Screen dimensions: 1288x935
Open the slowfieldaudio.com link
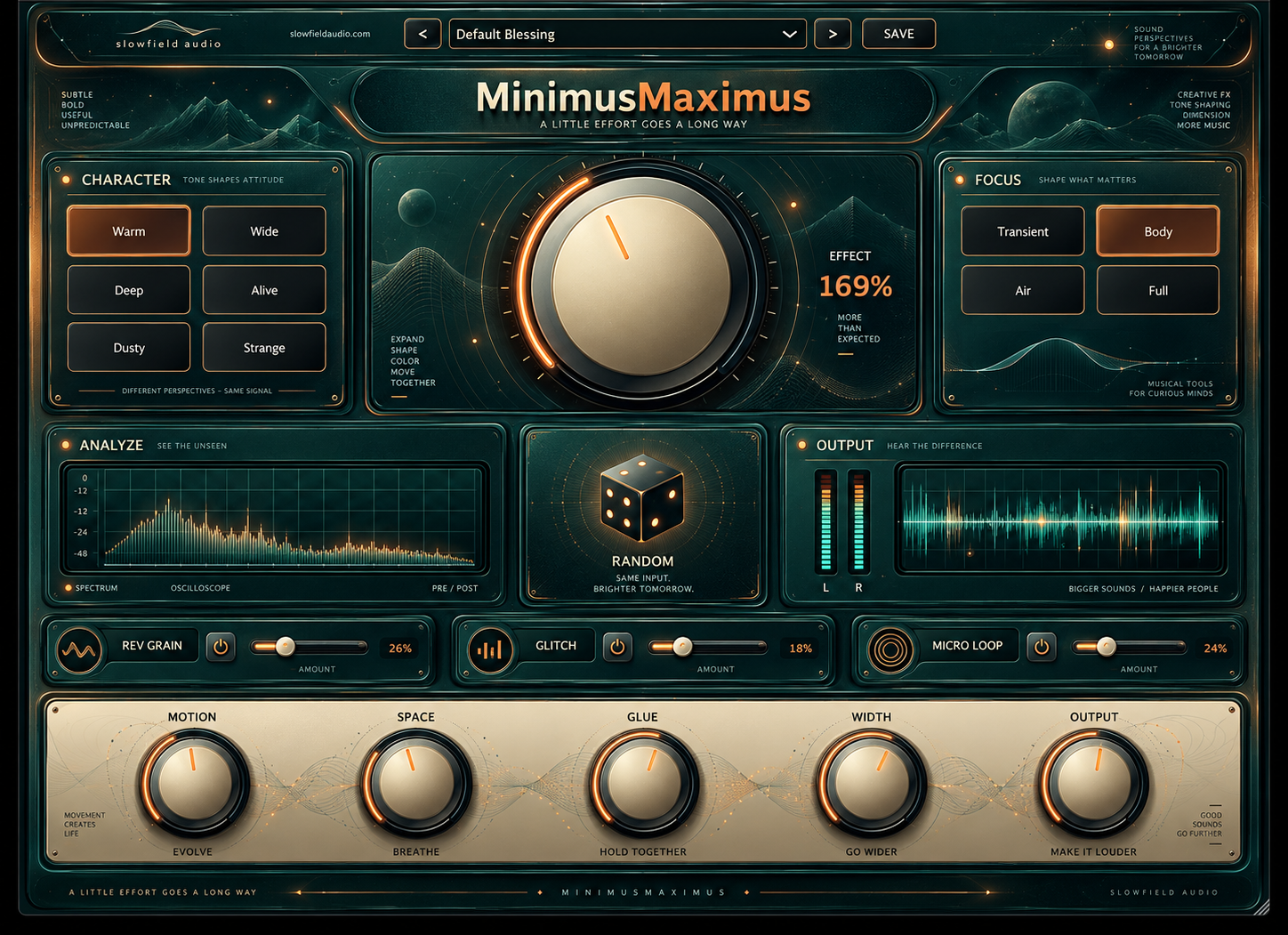point(330,34)
